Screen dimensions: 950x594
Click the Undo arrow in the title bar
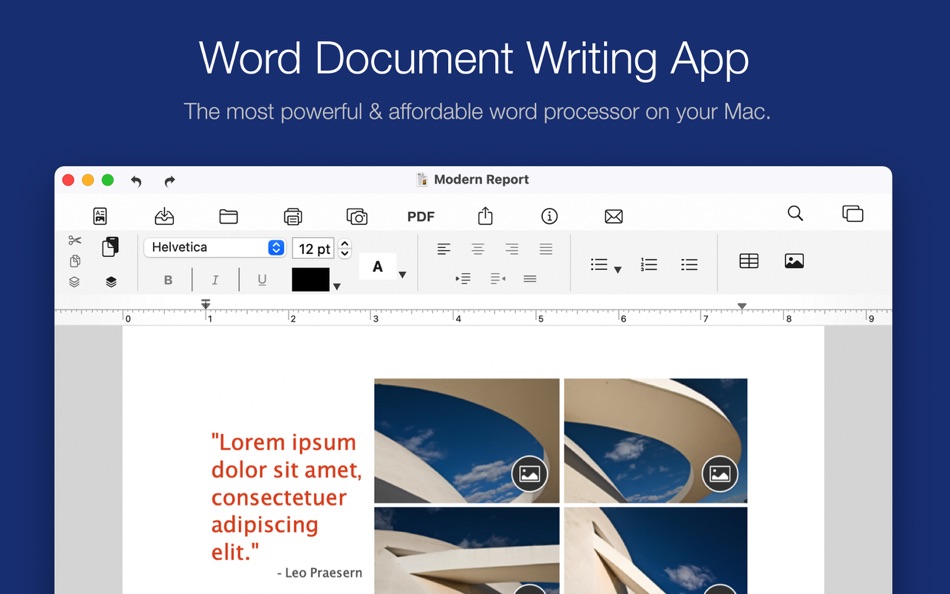136,181
